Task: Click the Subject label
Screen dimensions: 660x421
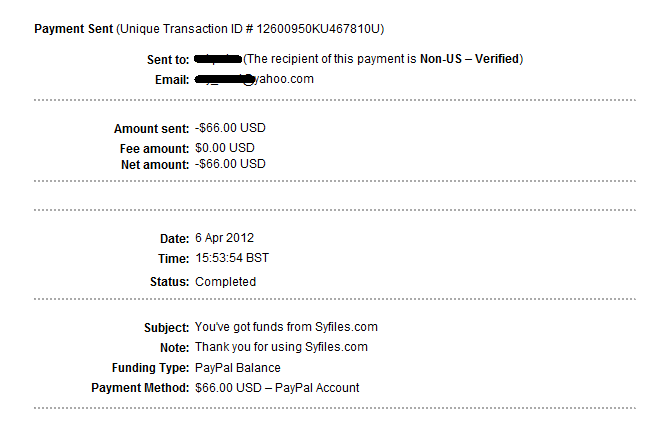Action: click(165, 328)
